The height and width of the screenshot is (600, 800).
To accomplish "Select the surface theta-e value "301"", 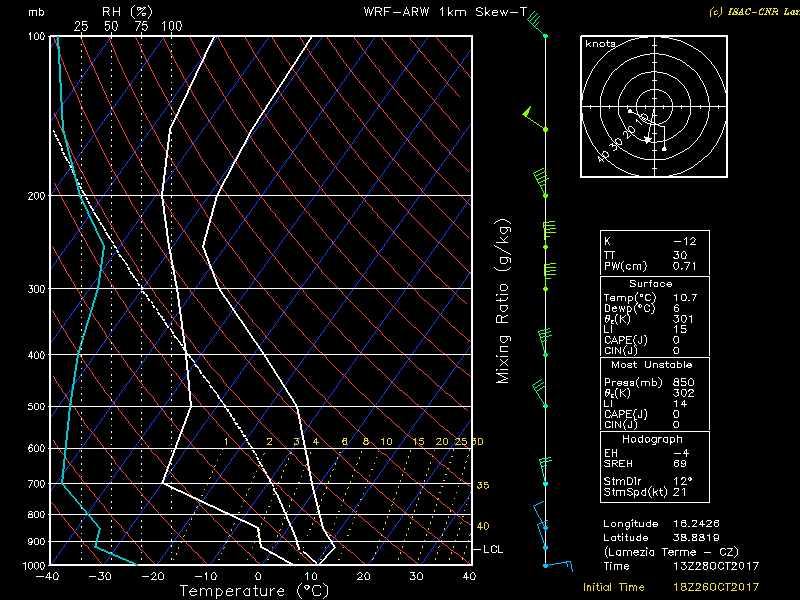I will (683, 319).
